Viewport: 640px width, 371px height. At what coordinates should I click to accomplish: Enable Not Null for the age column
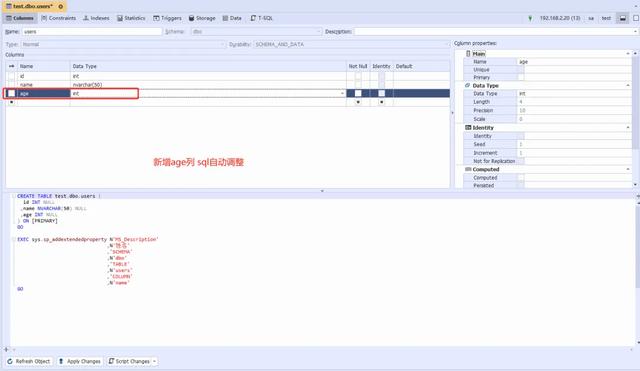click(x=358, y=93)
